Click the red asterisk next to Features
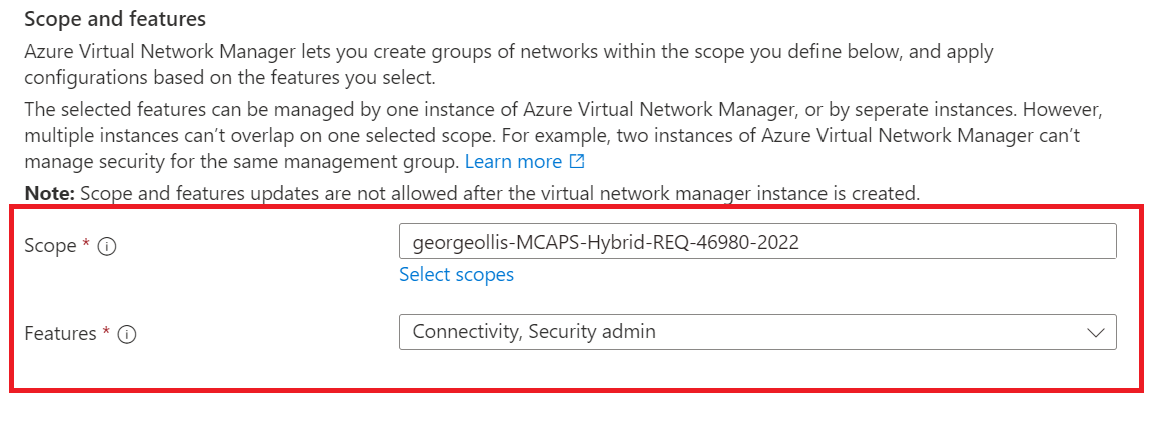 click(x=106, y=333)
